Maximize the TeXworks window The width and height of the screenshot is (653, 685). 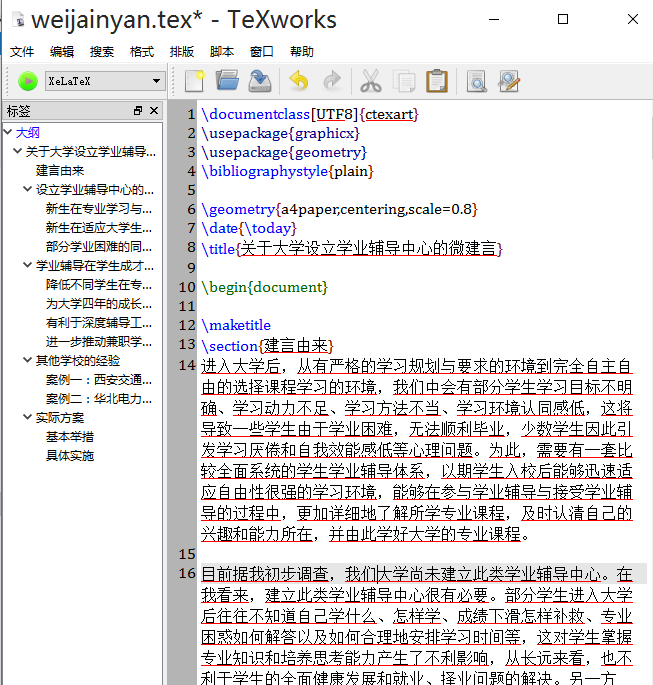pyautogui.click(x=563, y=19)
